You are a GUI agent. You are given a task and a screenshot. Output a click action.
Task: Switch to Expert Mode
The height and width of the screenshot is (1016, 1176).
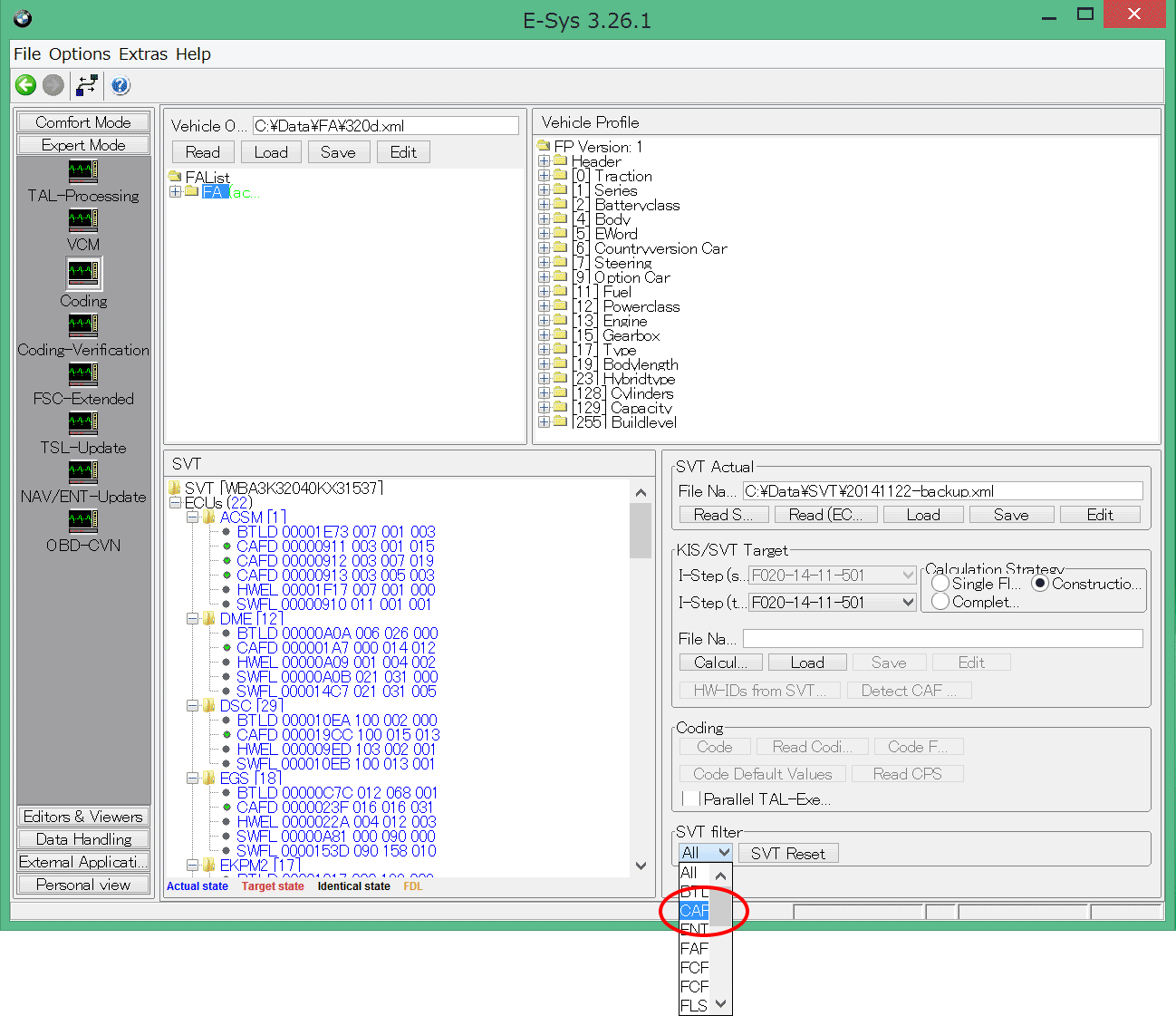[83, 144]
